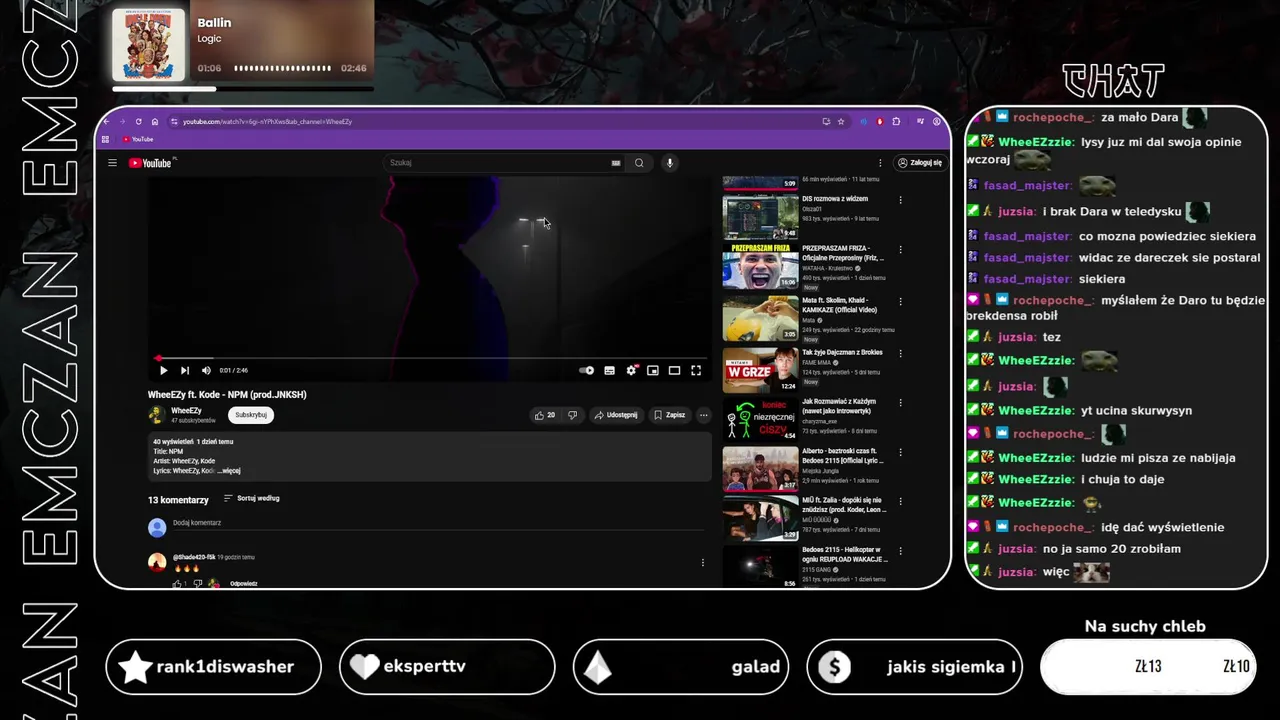Click the Na suchy chleb donation bar
Viewport: 1280px width, 720px height.
pos(1148,666)
